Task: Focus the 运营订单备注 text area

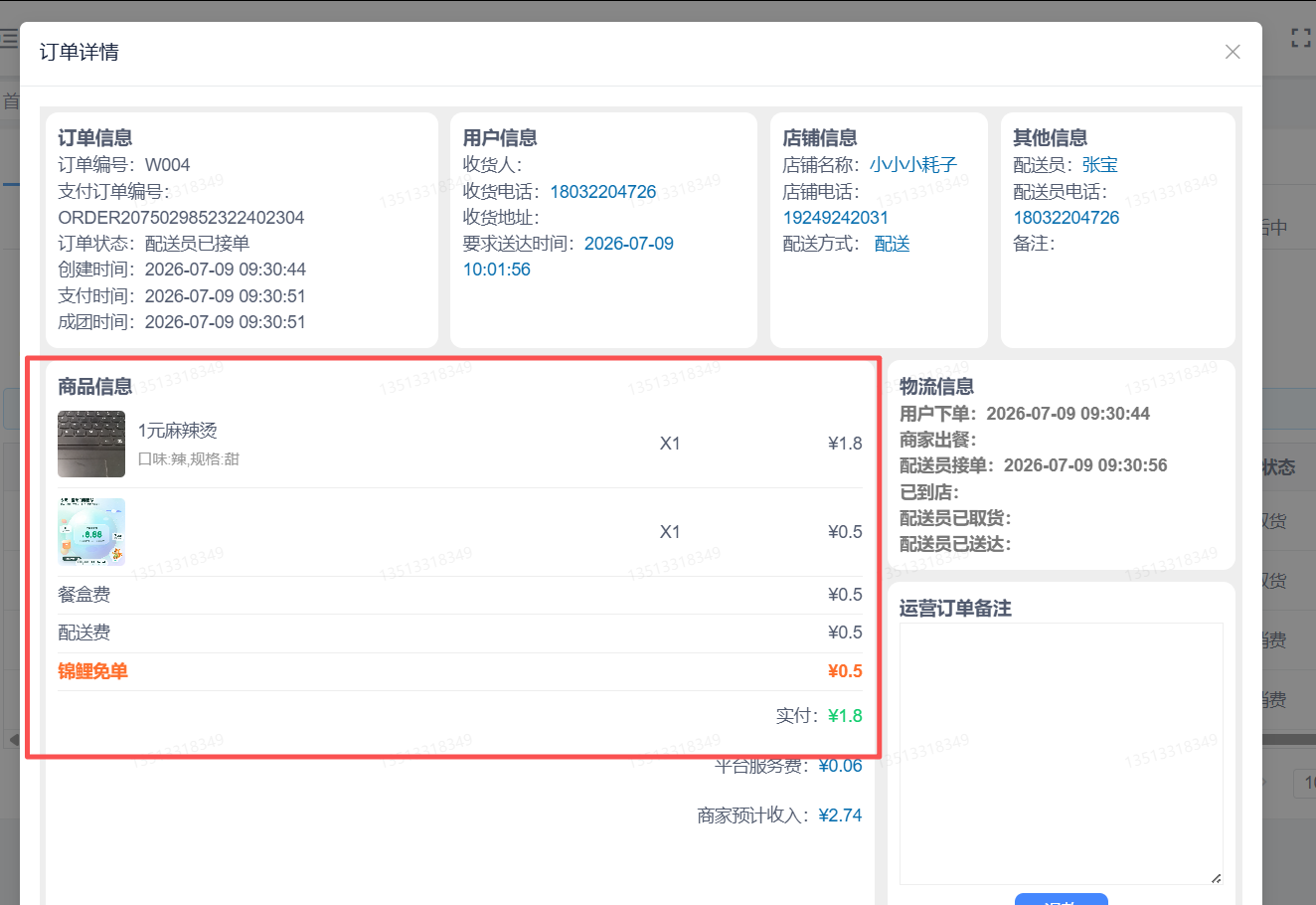Action: click(x=1062, y=754)
